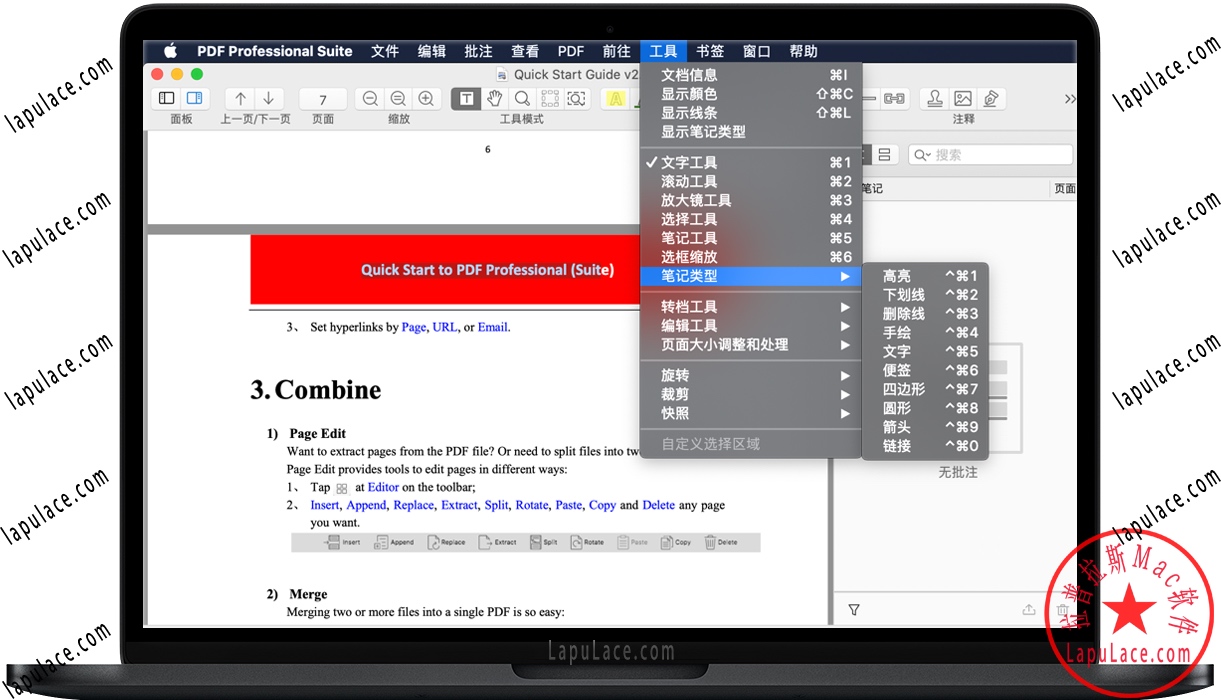Open the Apple menu
Screen dimensions: 1221x700
tap(169, 51)
